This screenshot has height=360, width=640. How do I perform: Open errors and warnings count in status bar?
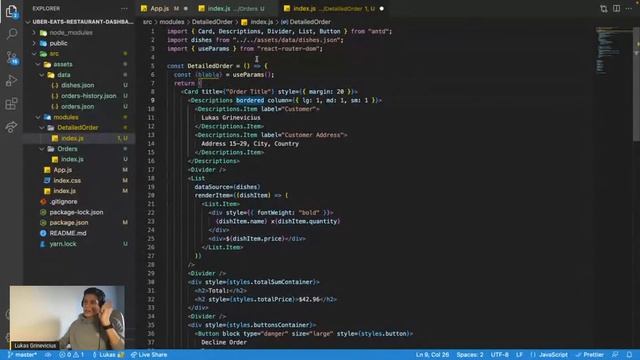point(71,355)
